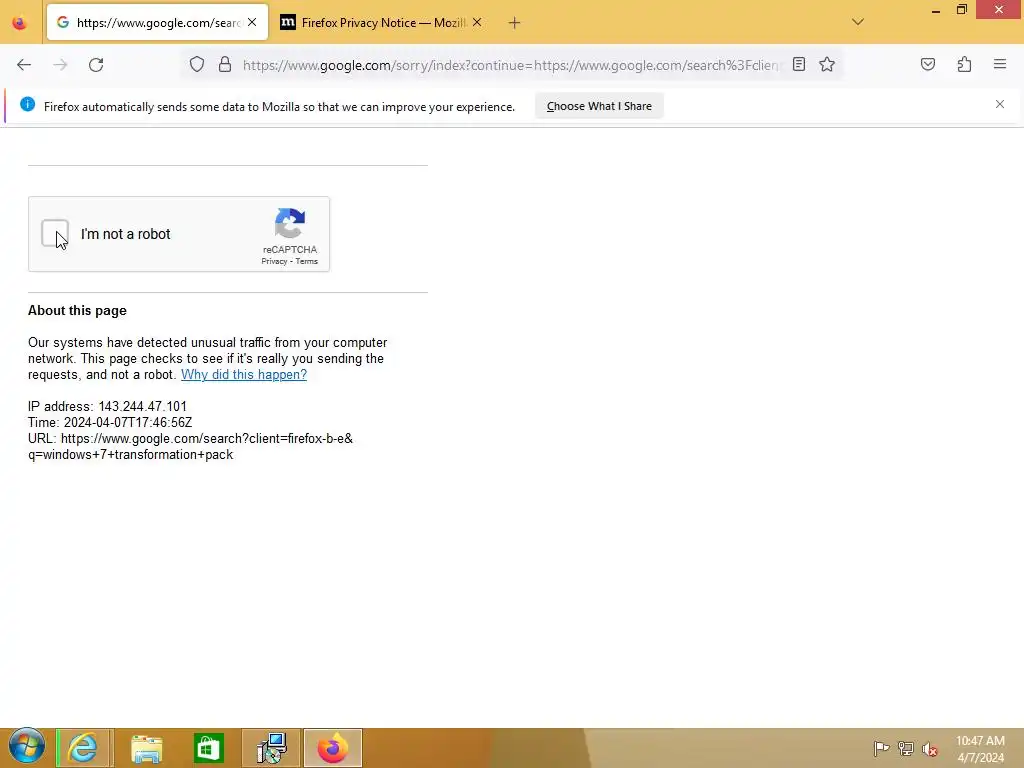Click the URL address bar
Viewport: 1024px width, 768px height.
(x=510, y=65)
